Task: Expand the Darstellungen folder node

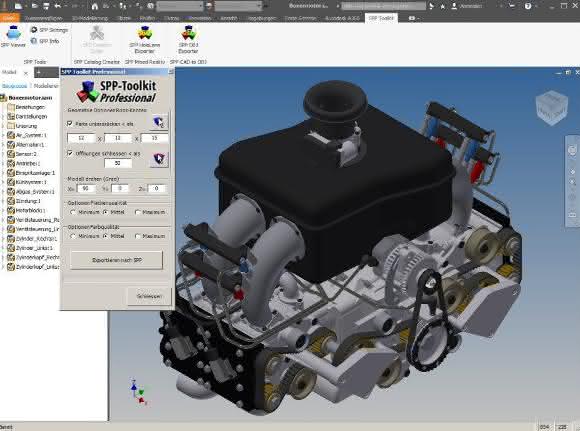Action: click(3, 117)
